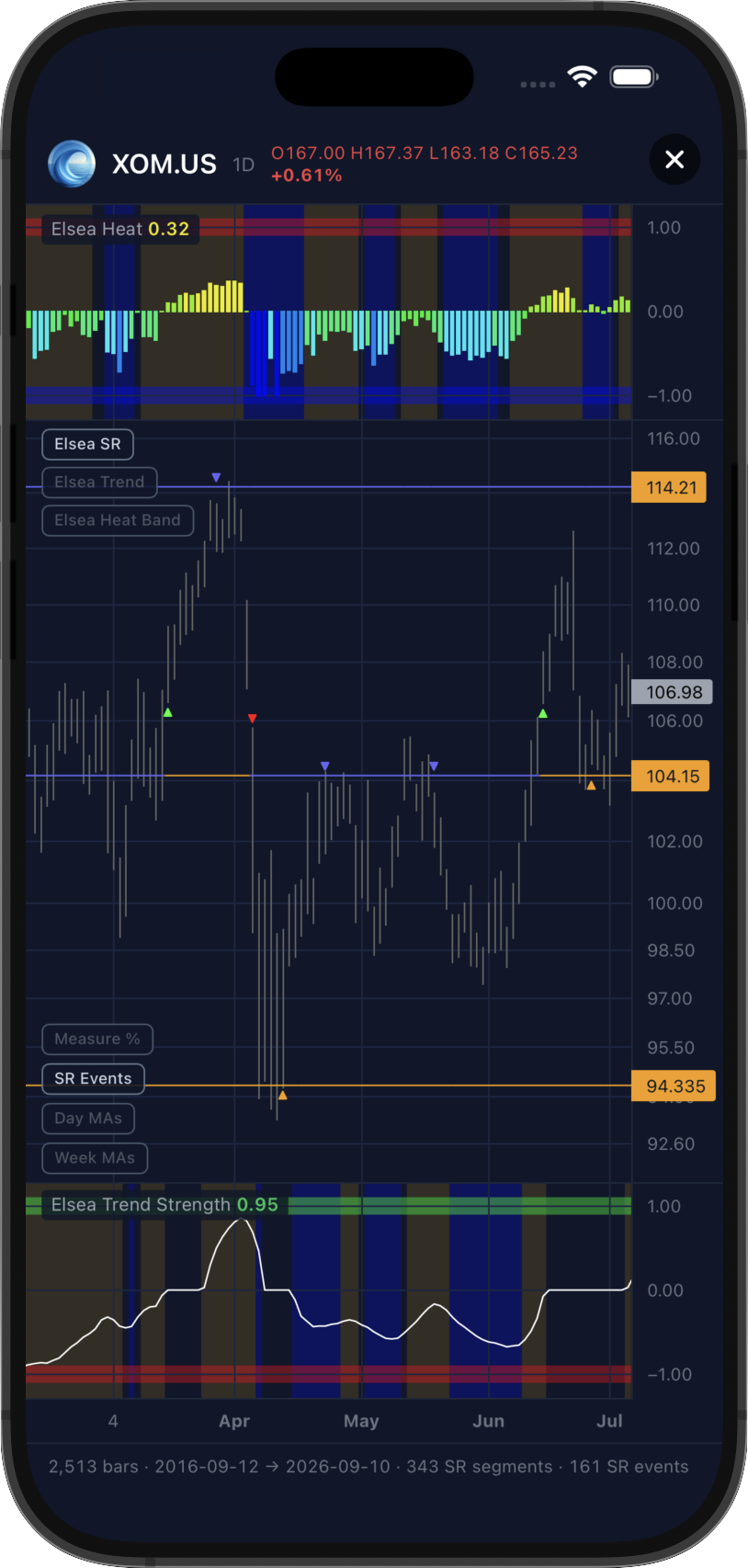Select the 104.15 price level tag
Image resolution: width=748 pixels, height=1568 pixels.
[x=671, y=776]
